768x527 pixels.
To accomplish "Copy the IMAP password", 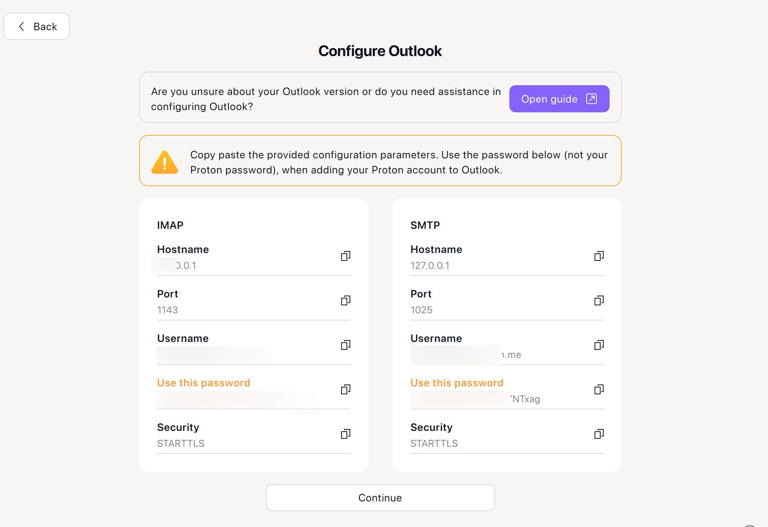I will (x=345, y=389).
